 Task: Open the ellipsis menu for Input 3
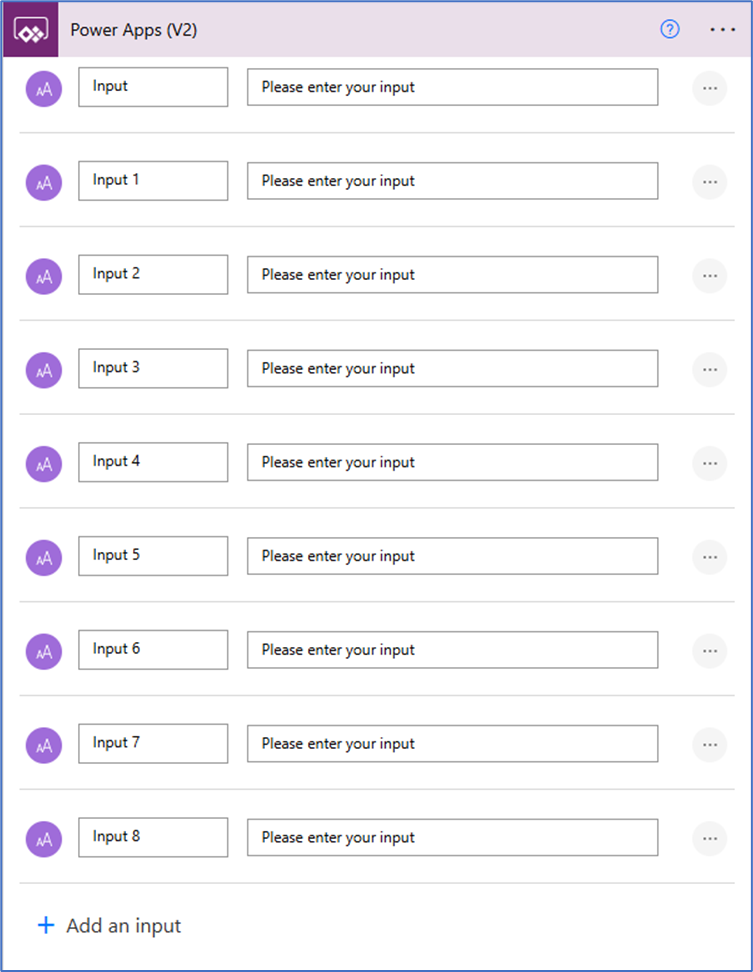click(710, 369)
